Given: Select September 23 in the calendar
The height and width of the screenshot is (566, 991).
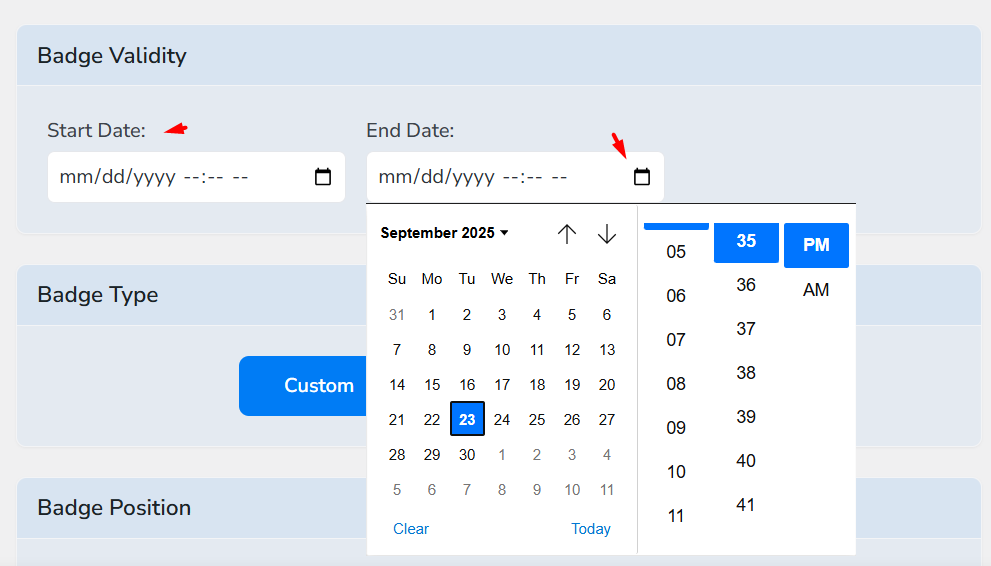Looking at the screenshot, I should 467,420.
